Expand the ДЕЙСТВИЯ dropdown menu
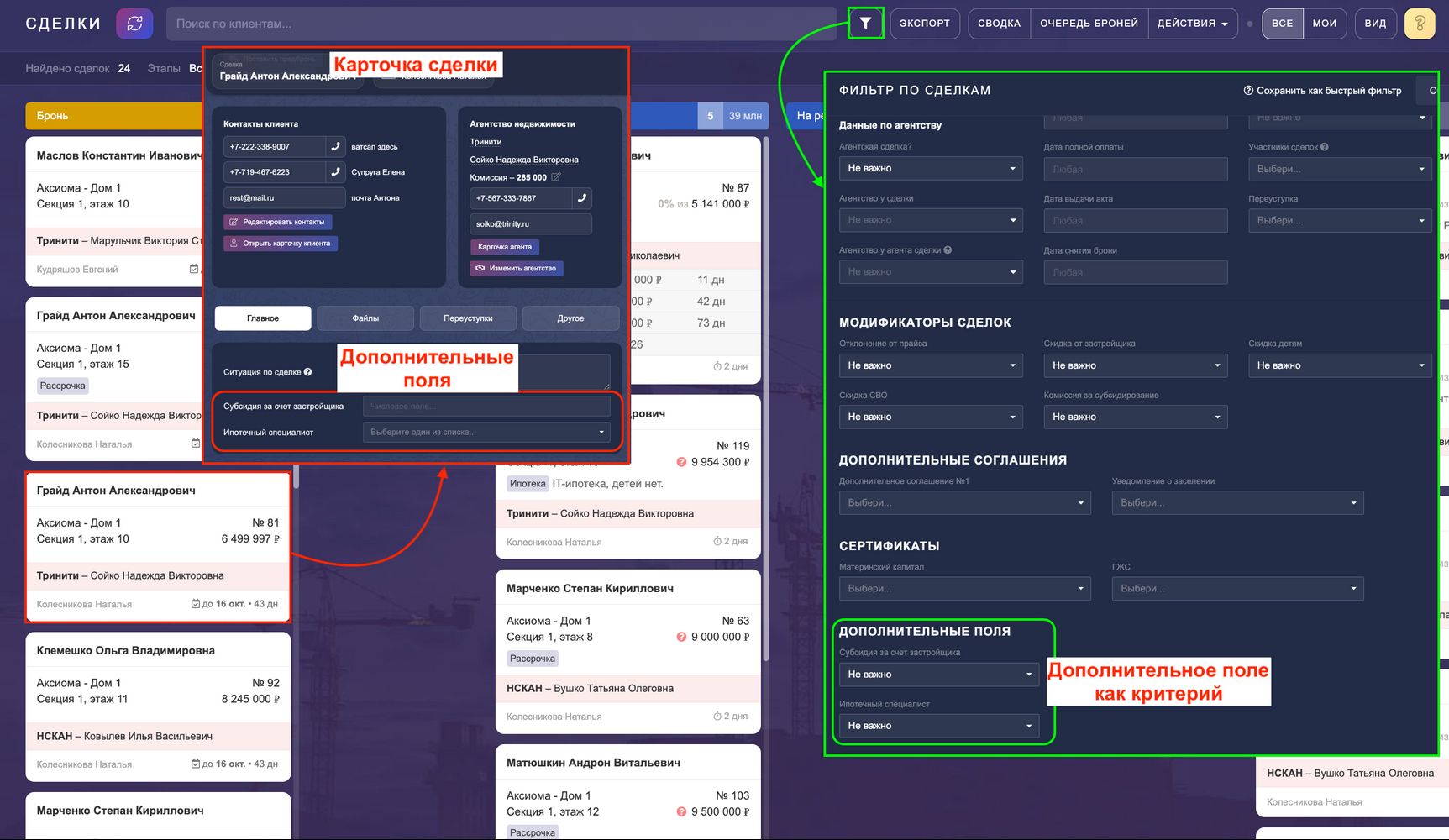This screenshot has height=840, width=1449. click(1192, 24)
